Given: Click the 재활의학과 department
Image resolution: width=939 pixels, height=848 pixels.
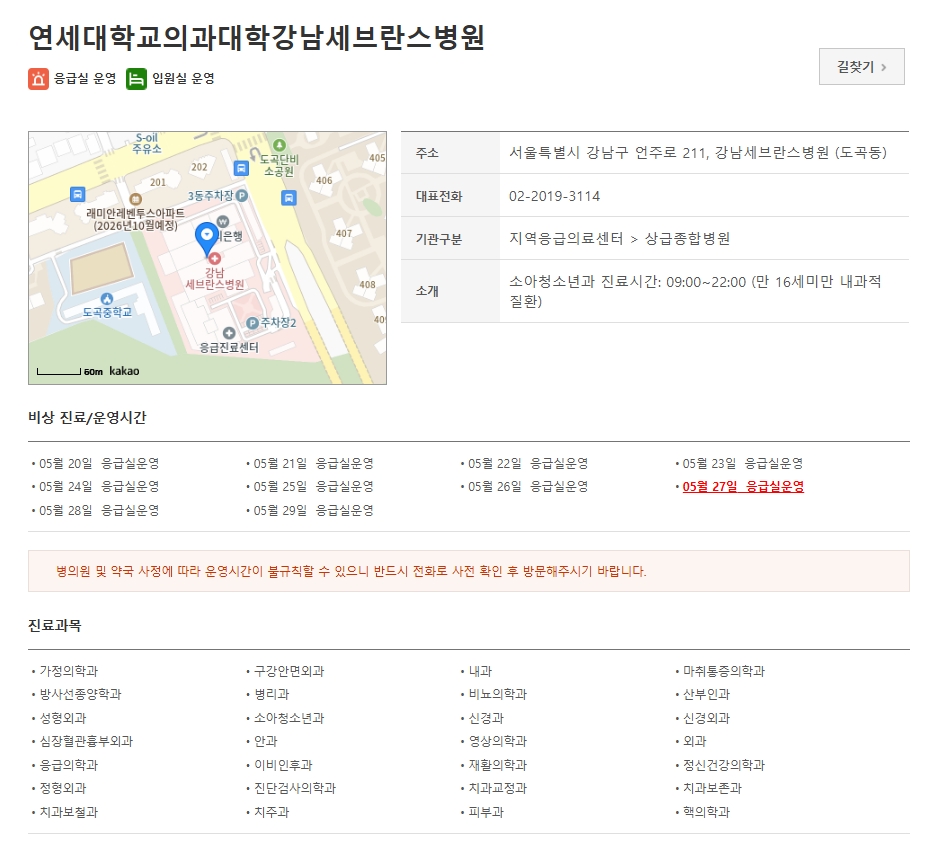Looking at the screenshot, I should [498, 766].
